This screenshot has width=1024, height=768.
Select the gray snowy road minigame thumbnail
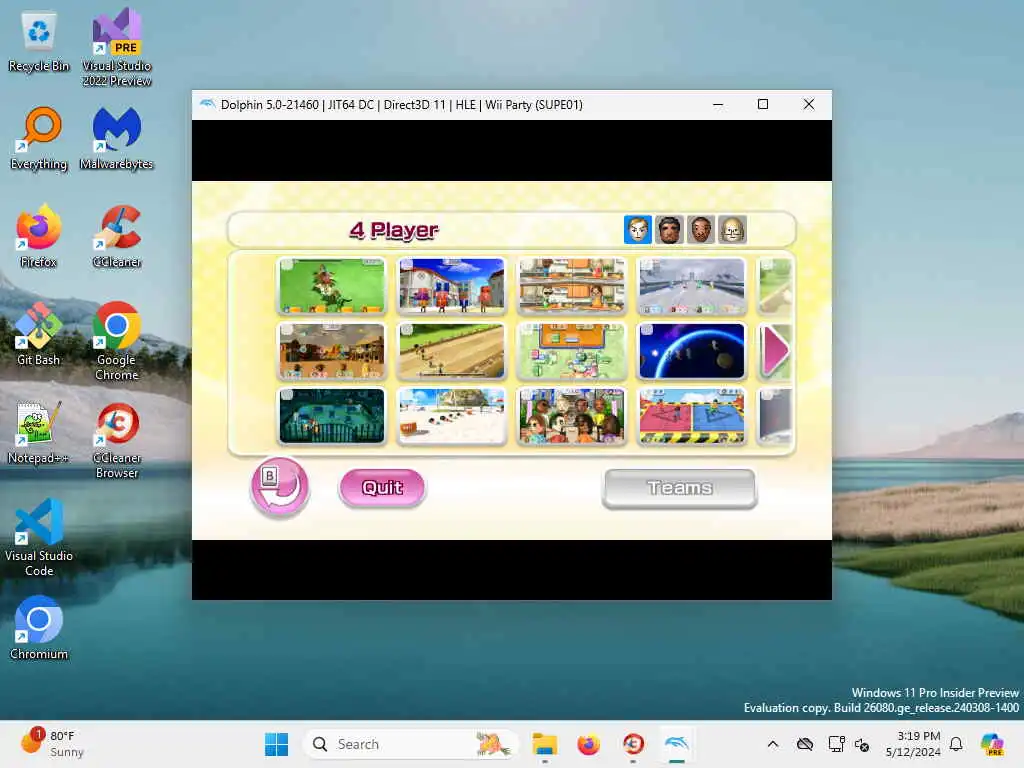pos(692,286)
